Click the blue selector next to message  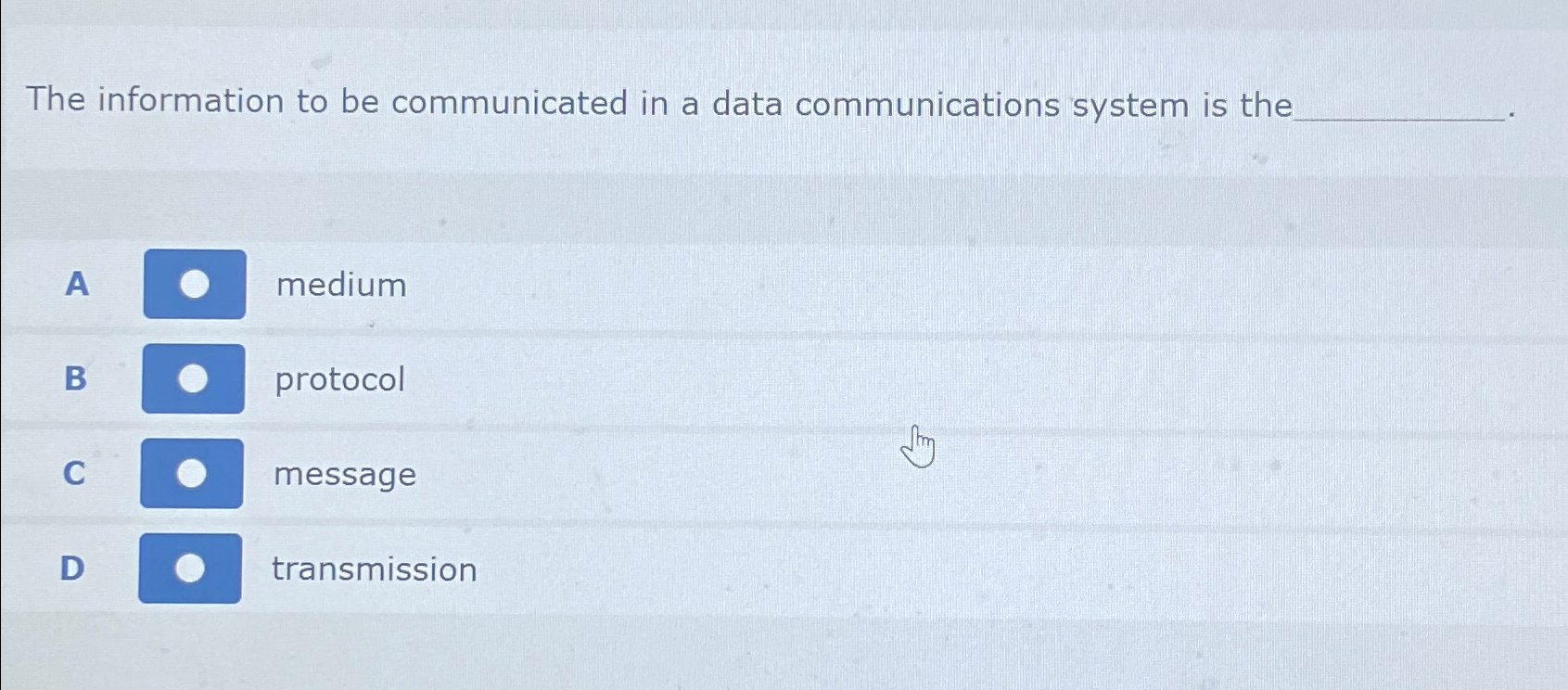click(x=193, y=474)
